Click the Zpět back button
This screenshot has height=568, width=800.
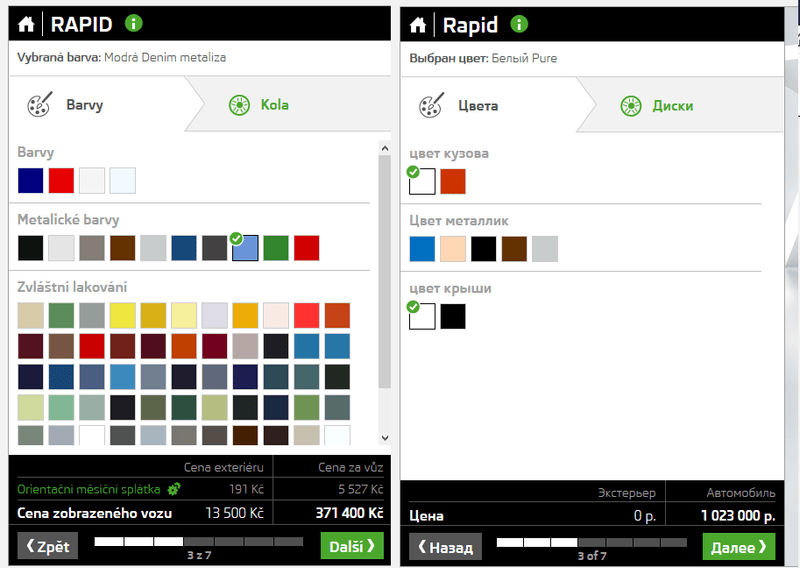48,546
